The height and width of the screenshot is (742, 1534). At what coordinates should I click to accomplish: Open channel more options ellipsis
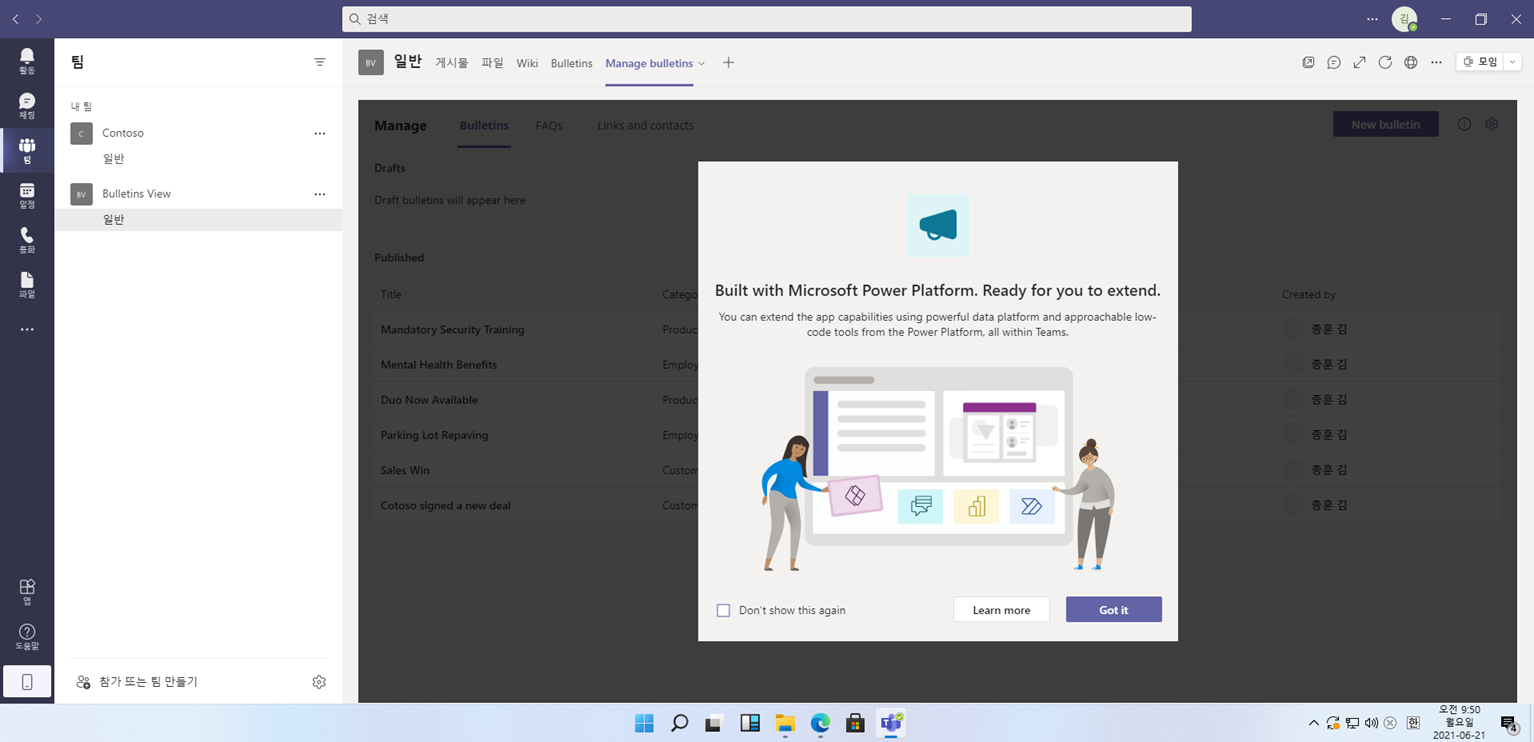(x=1436, y=62)
